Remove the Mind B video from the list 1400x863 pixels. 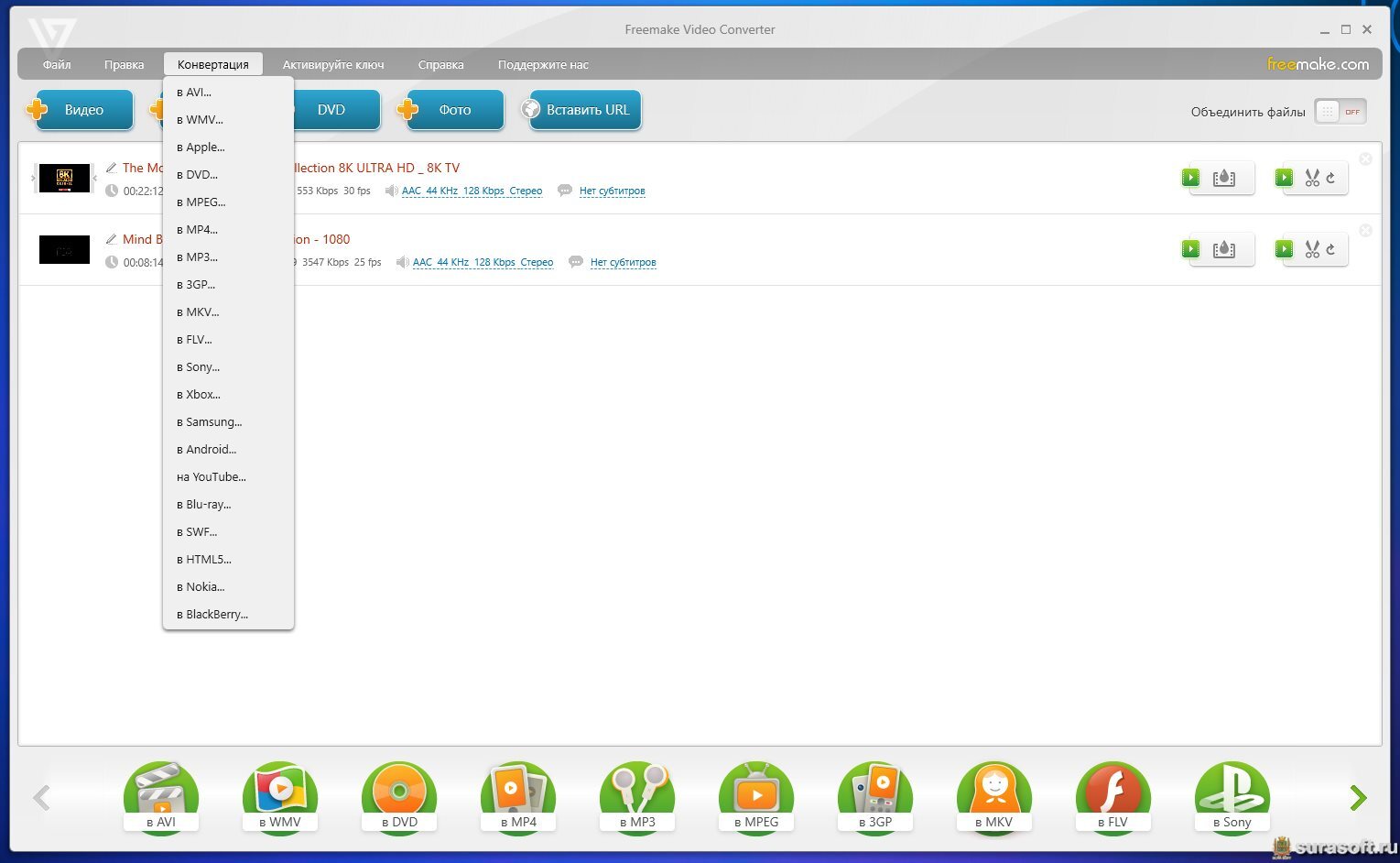pos(1365,230)
